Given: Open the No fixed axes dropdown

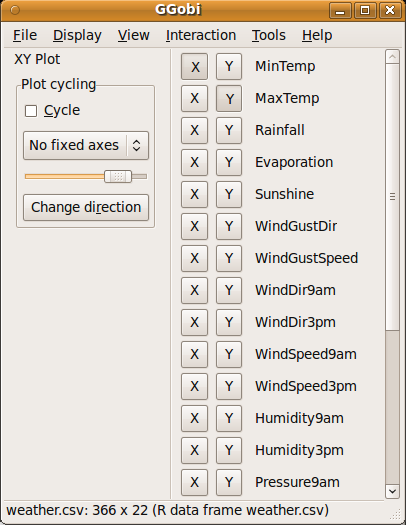Looking at the screenshot, I should tap(86, 145).
